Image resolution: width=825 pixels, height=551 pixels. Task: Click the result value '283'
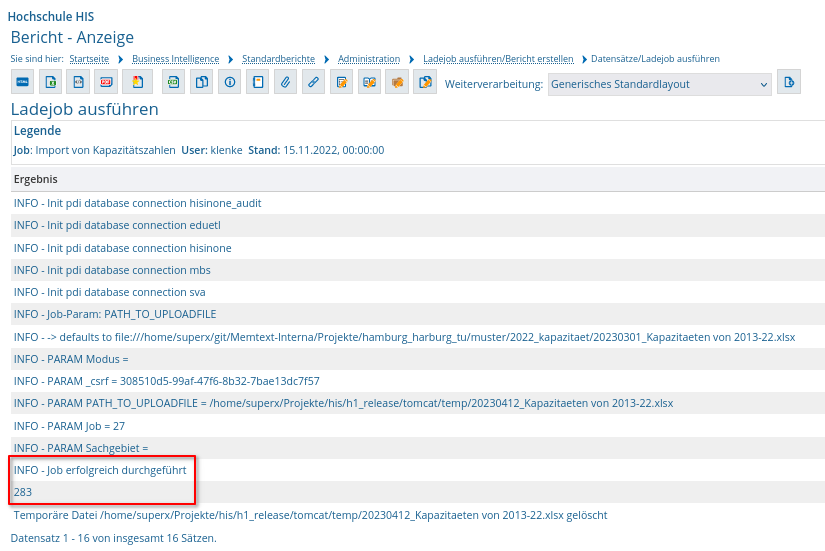click(x=23, y=492)
